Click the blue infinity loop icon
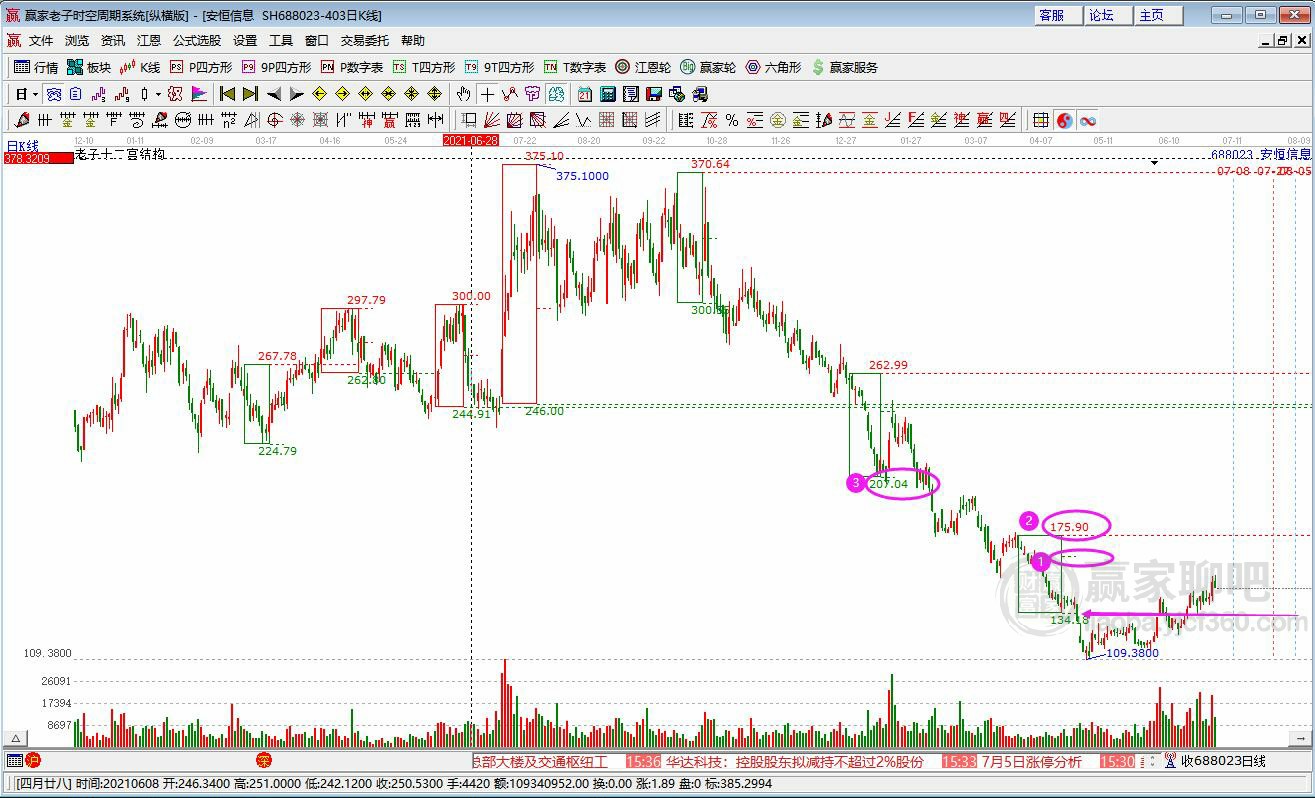1315x798 pixels. pyautogui.click(x=1087, y=120)
